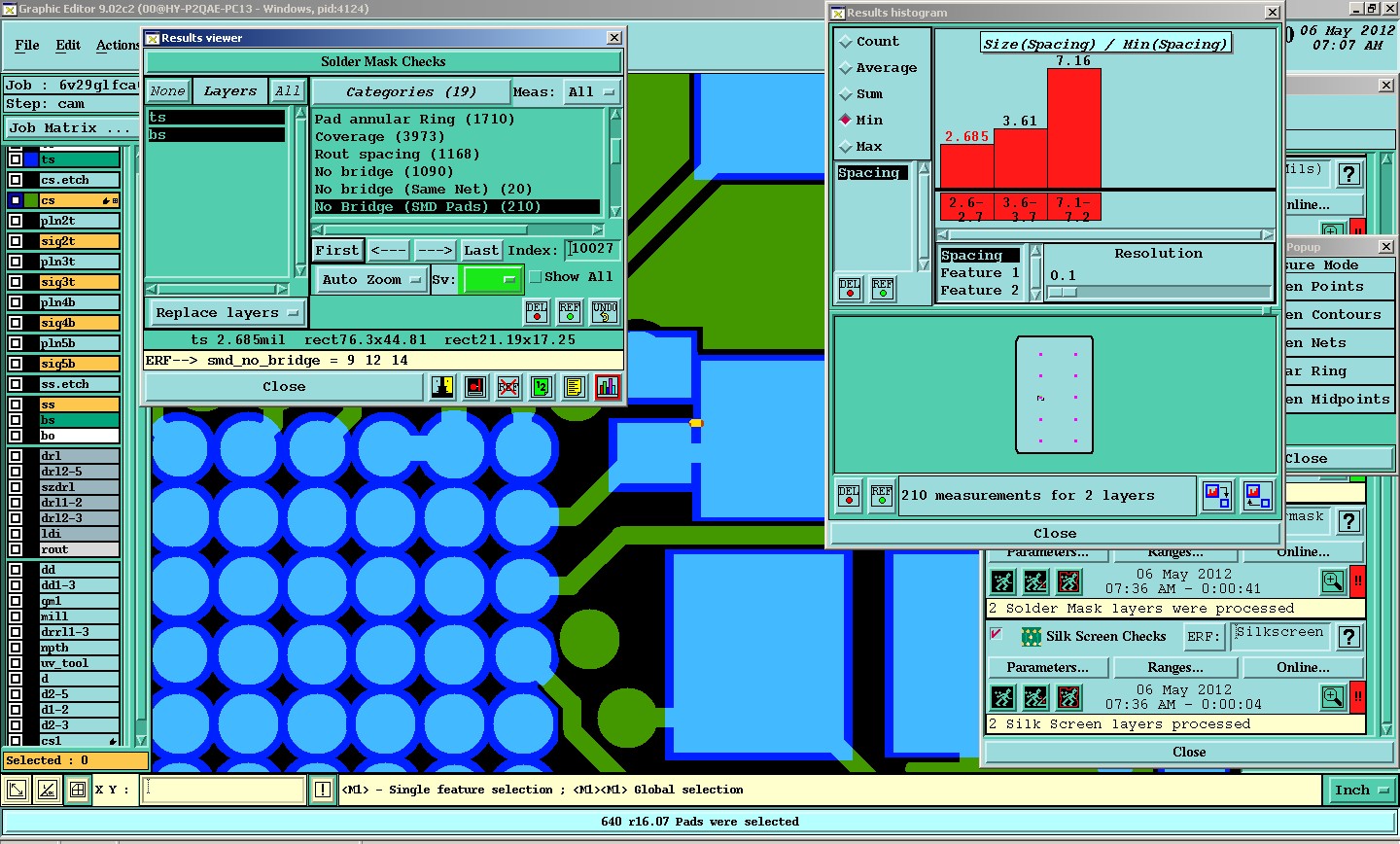Click first running-man icon in Silk Screen checks
The width and height of the screenshot is (1400, 844).
pyautogui.click(x=1002, y=697)
